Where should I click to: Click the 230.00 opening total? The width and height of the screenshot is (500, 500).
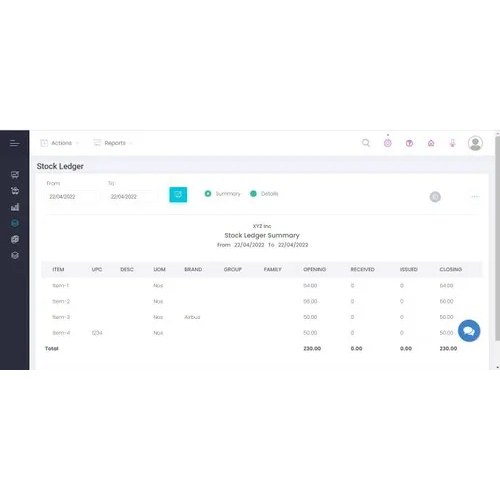point(312,348)
